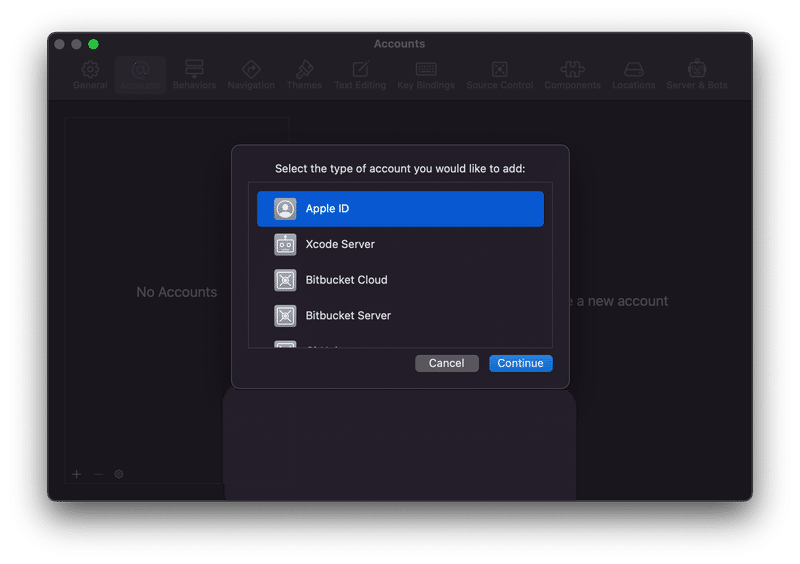The width and height of the screenshot is (800, 564).
Task: Open the Themes preferences tab
Action: point(304,75)
